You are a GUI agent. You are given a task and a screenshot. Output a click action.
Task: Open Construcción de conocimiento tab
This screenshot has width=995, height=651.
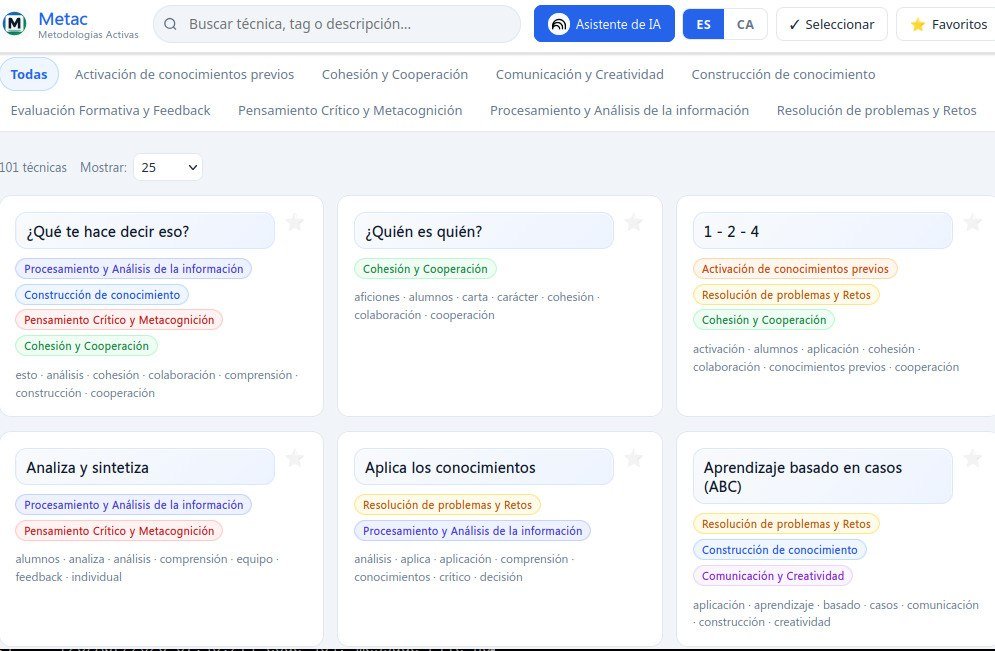click(x=783, y=74)
